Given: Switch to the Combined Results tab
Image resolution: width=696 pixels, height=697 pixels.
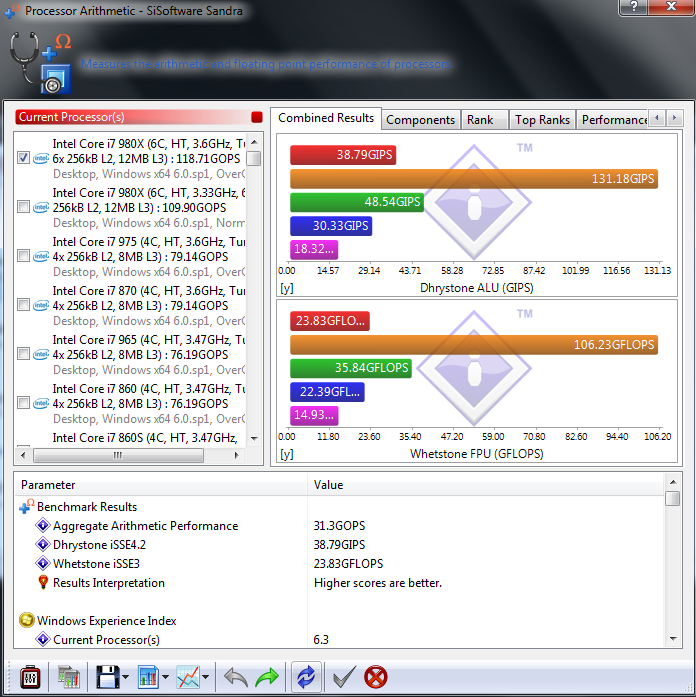Looking at the screenshot, I should click(x=326, y=118).
